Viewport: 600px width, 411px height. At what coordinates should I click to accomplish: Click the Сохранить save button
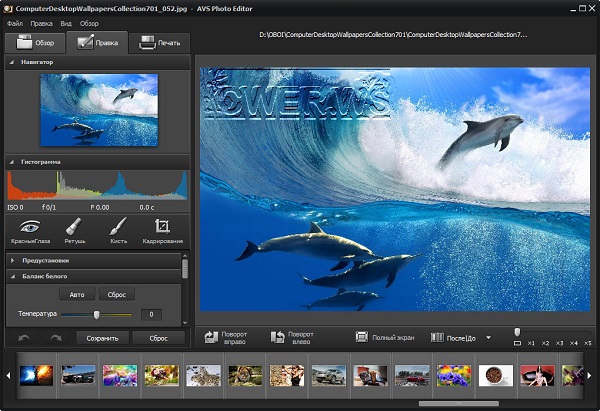tap(102, 338)
